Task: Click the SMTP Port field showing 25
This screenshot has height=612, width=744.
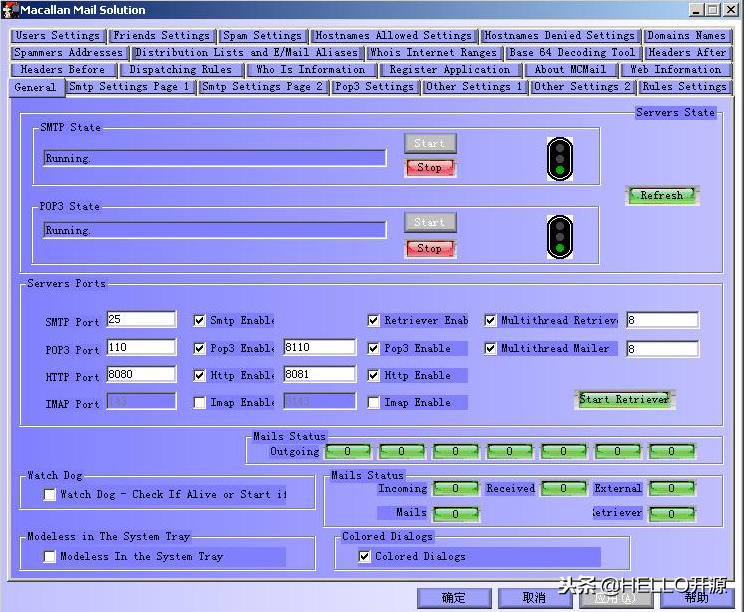Action: (x=141, y=319)
